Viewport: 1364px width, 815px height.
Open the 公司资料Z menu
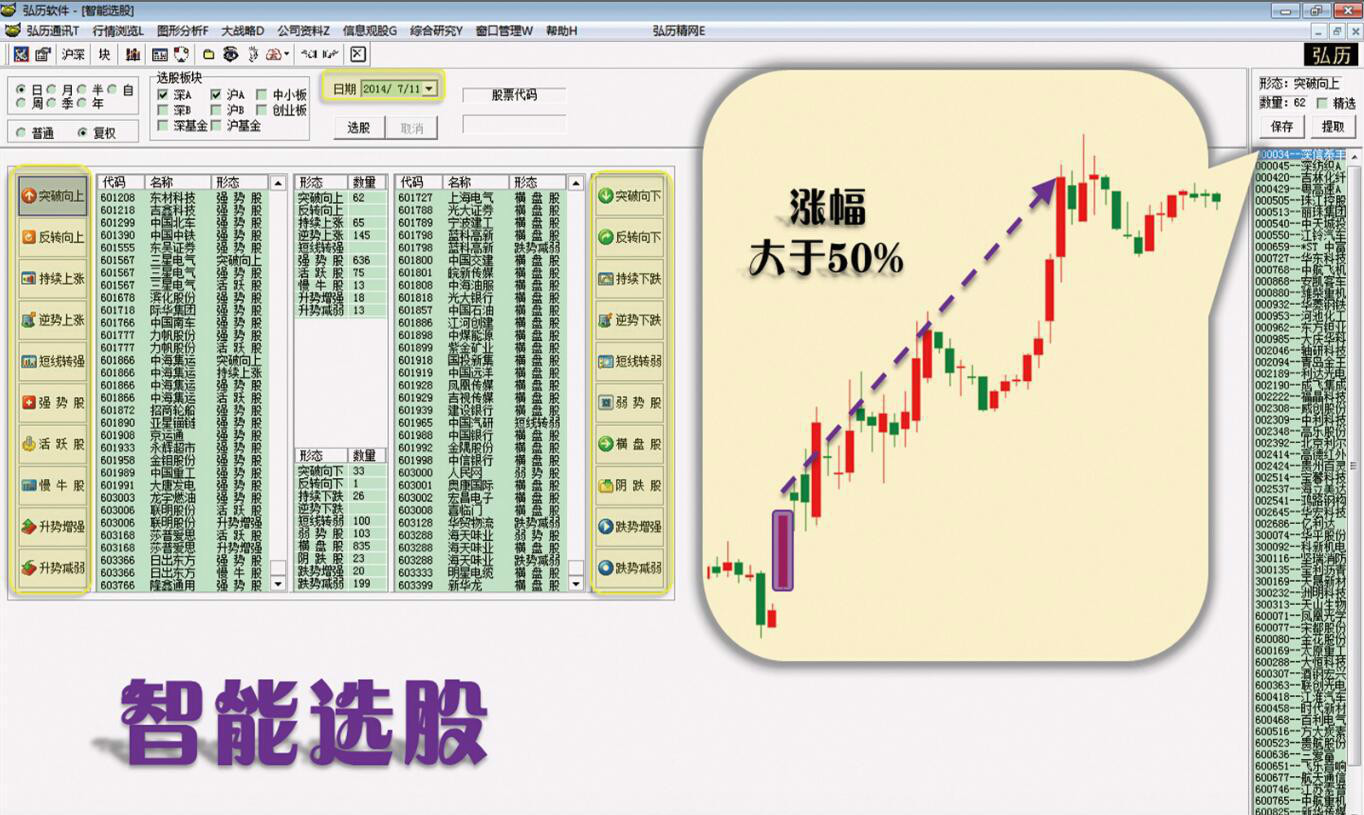[303, 31]
